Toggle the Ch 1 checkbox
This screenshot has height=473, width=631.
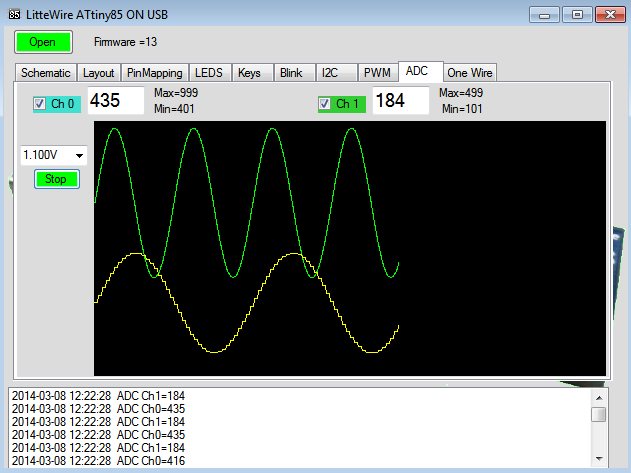[x=325, y=104]
